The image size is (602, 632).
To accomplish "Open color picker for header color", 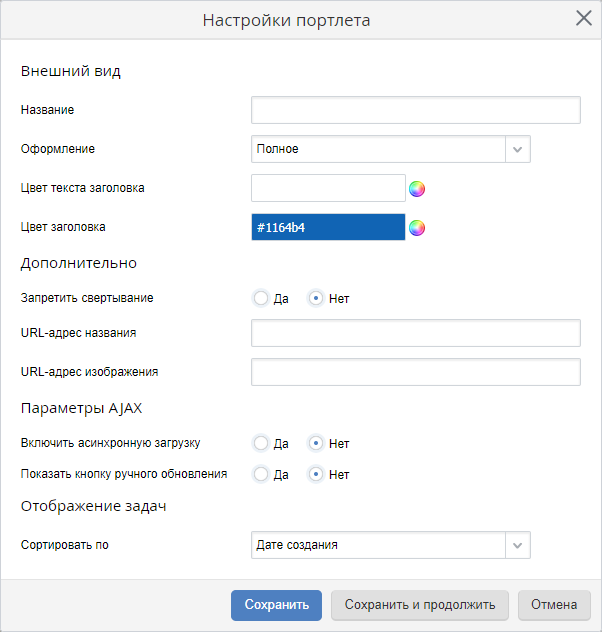I will [x=417, y=228].
